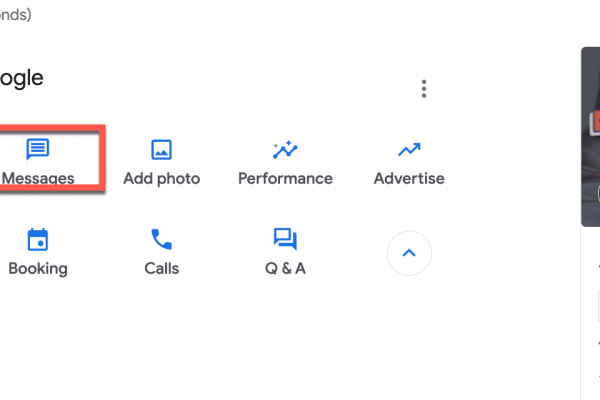Open the three-dot more options menu
The image size is (600, 400).
424,89
